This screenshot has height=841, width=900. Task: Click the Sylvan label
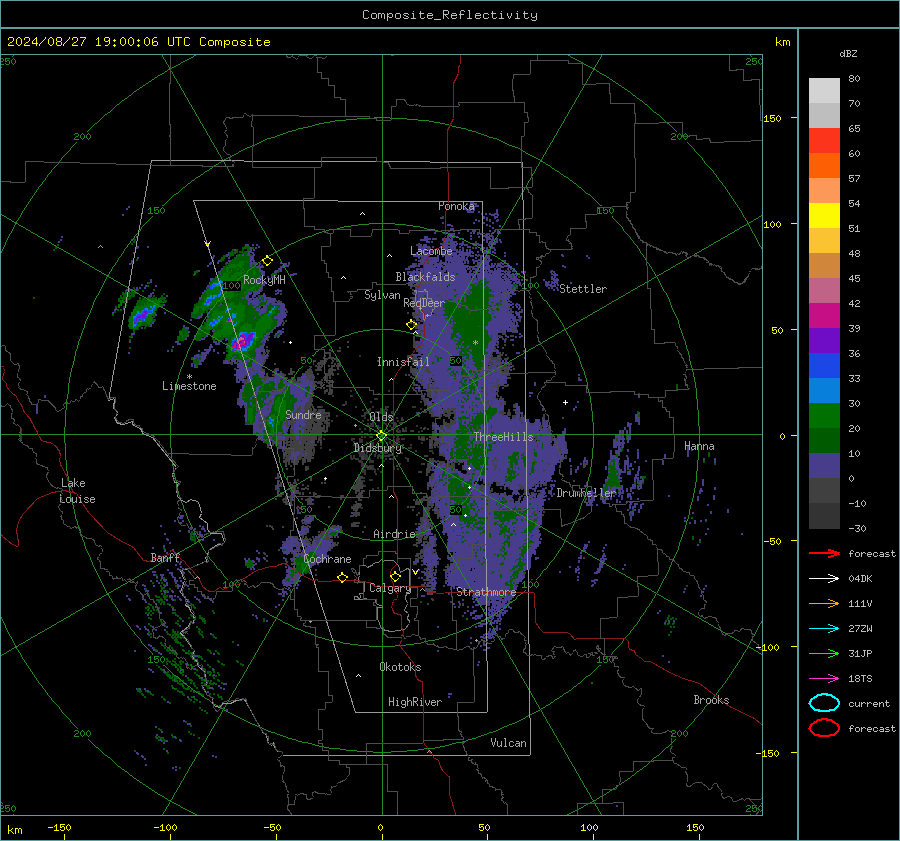coord(382,295)
